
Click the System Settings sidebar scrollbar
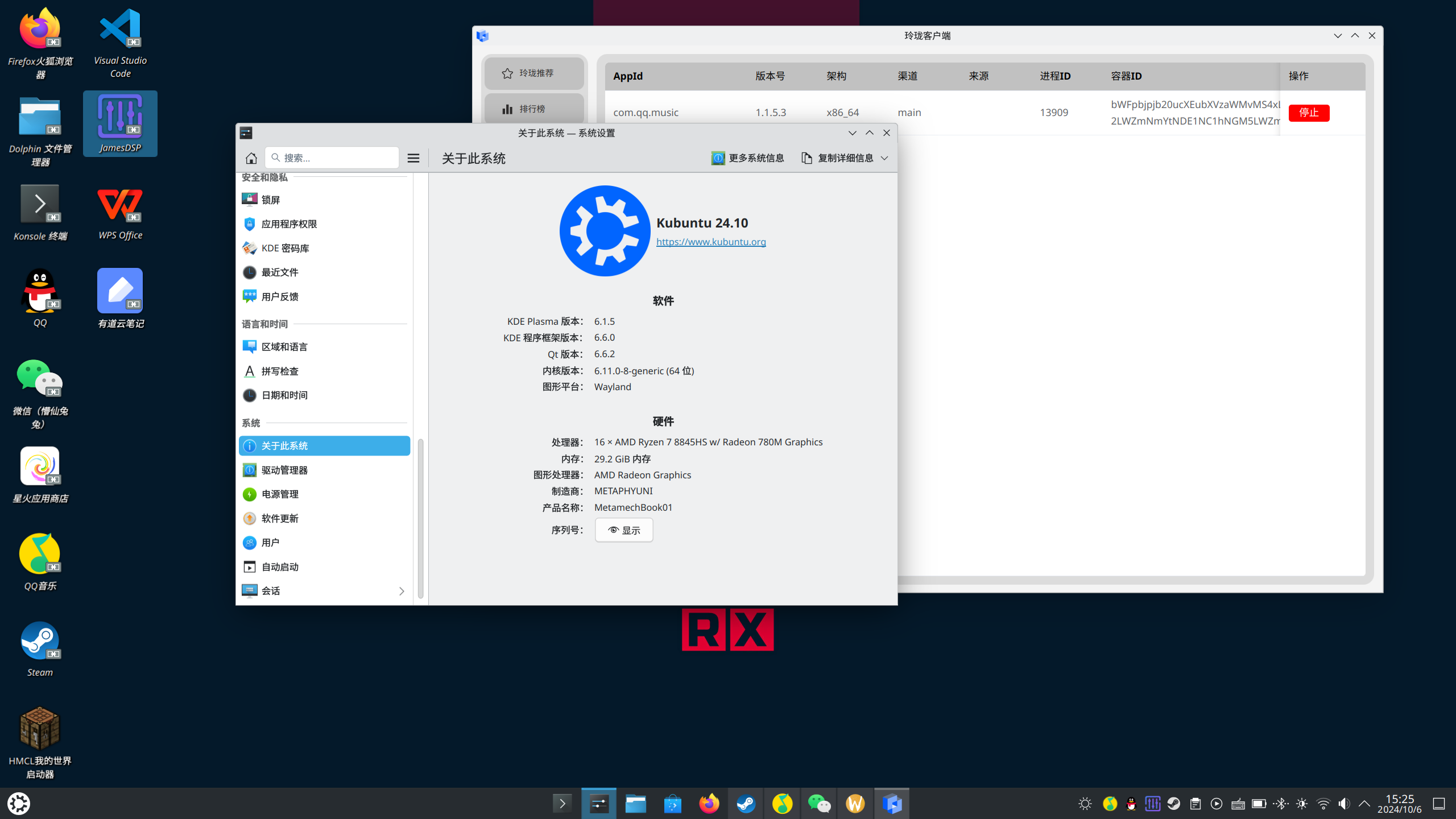pos(421,519)
